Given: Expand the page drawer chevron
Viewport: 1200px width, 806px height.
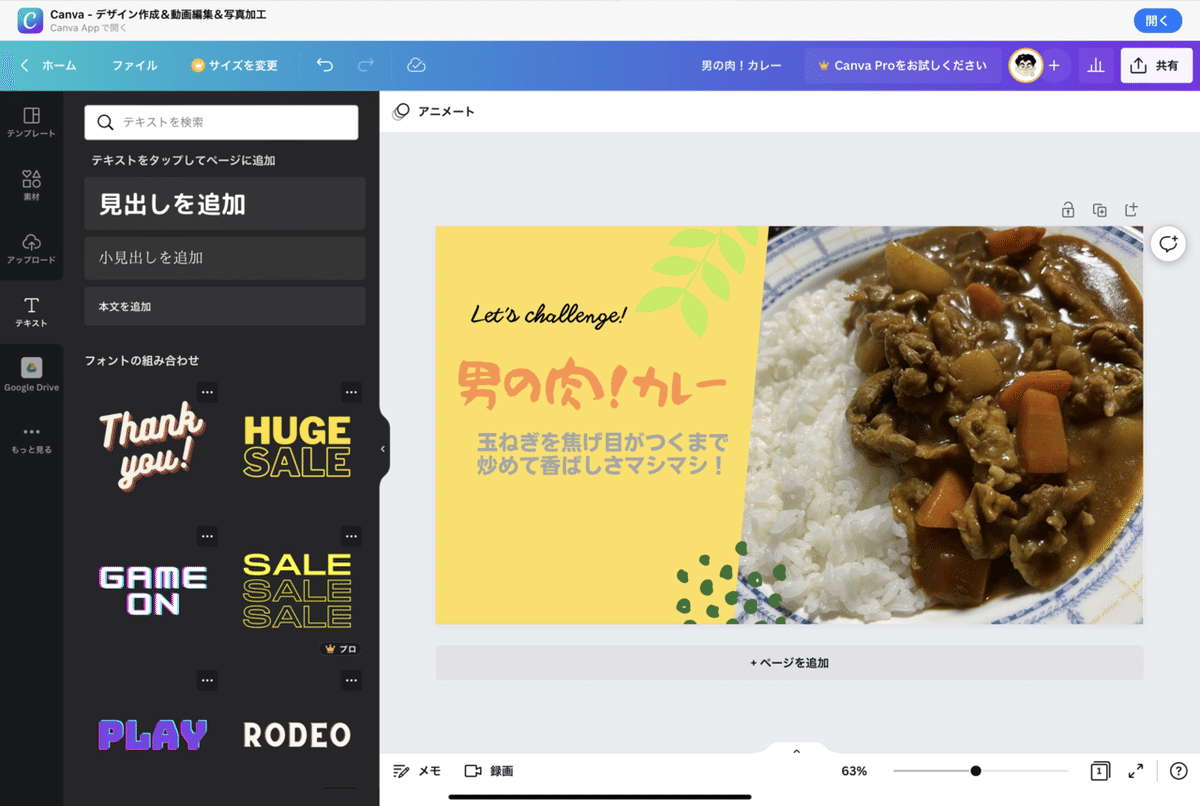Looking at the screenshot, I should point(797,751).
